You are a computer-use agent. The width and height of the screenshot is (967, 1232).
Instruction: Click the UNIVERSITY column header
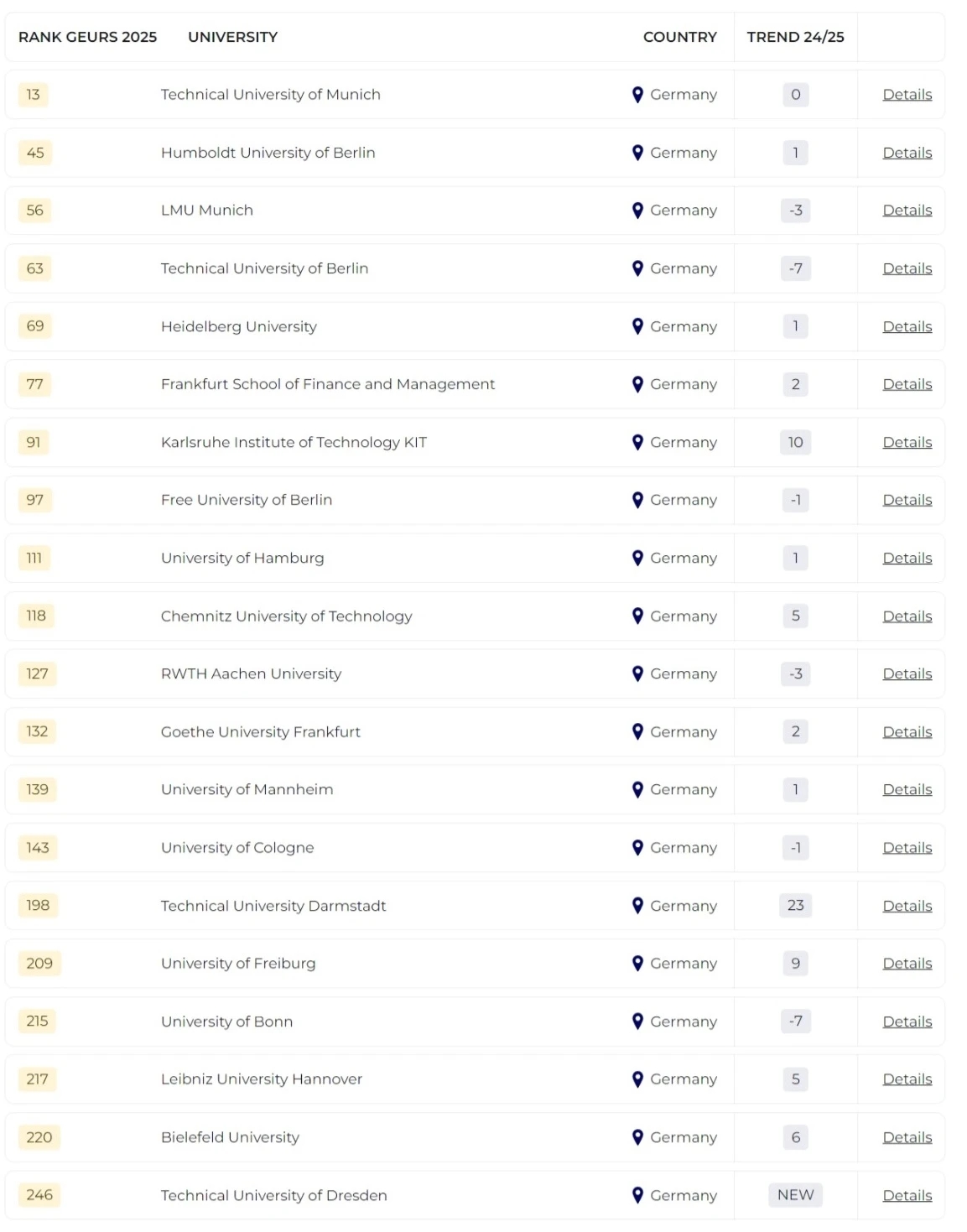click(232, 37)
